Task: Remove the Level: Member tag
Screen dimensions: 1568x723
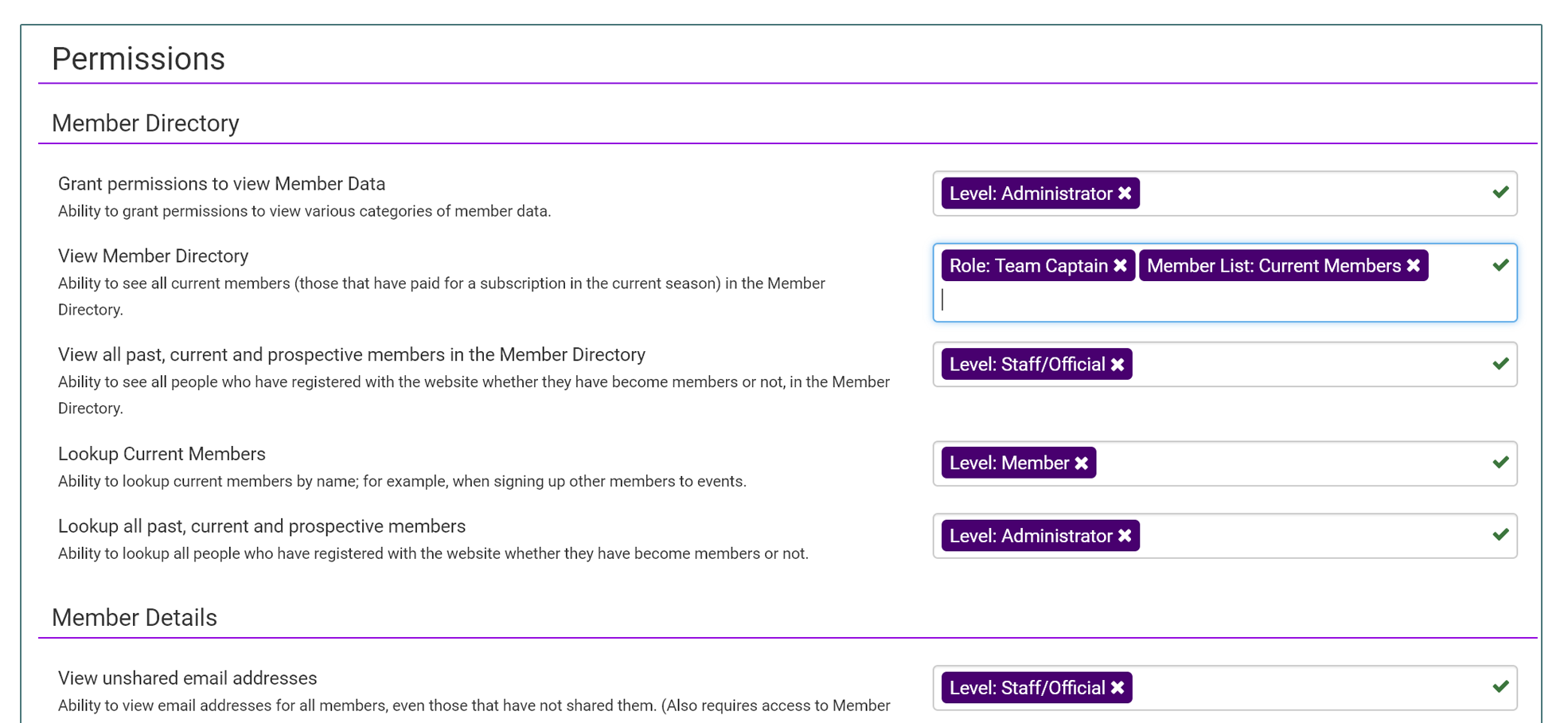Action: 1081,463
